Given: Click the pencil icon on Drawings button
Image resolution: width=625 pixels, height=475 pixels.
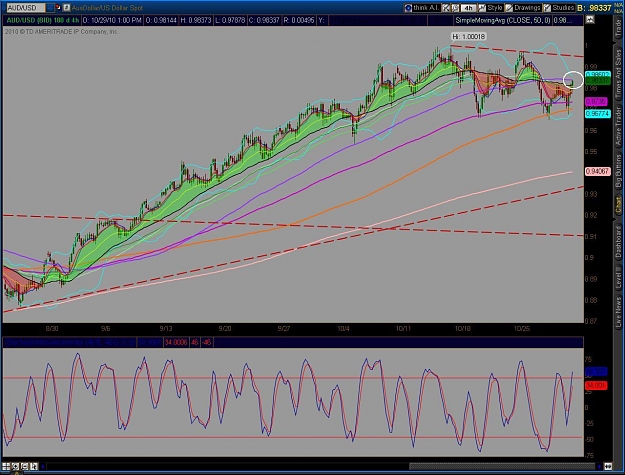Looking at the screenshot, I should point(509,8).
